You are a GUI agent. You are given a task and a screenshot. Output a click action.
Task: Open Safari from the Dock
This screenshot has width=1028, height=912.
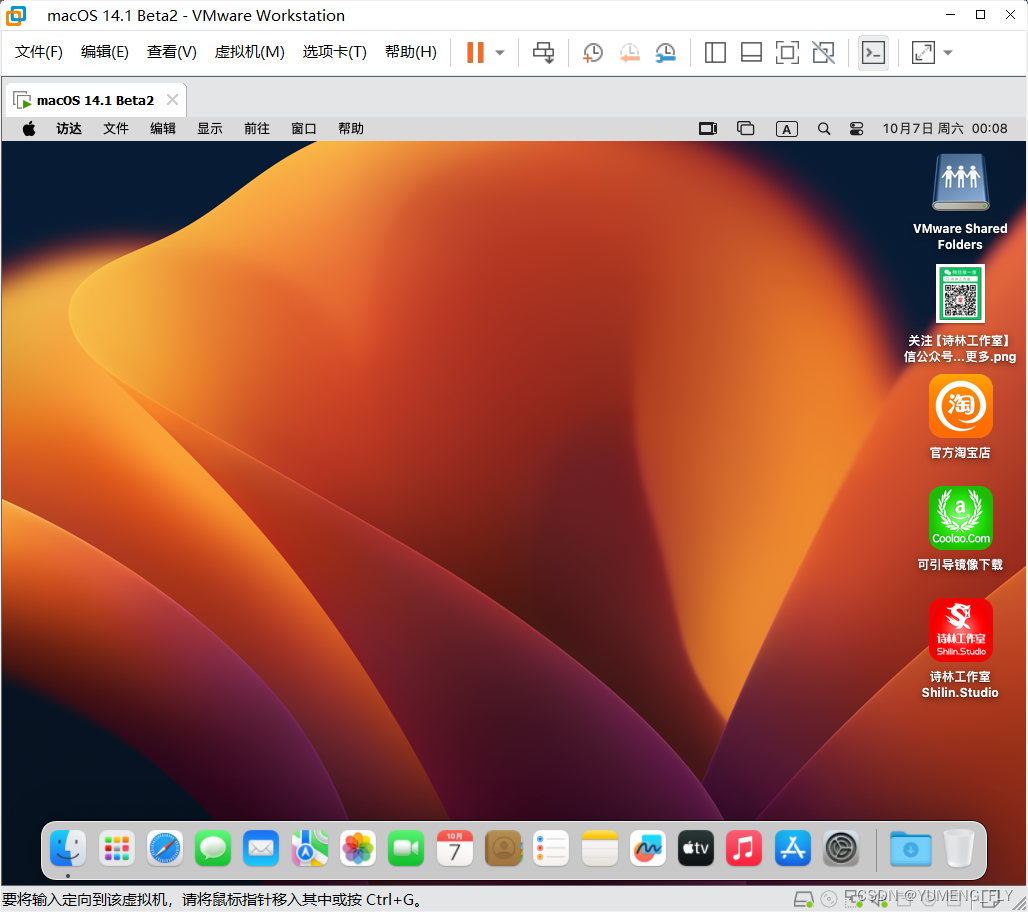tap(164, 848)
